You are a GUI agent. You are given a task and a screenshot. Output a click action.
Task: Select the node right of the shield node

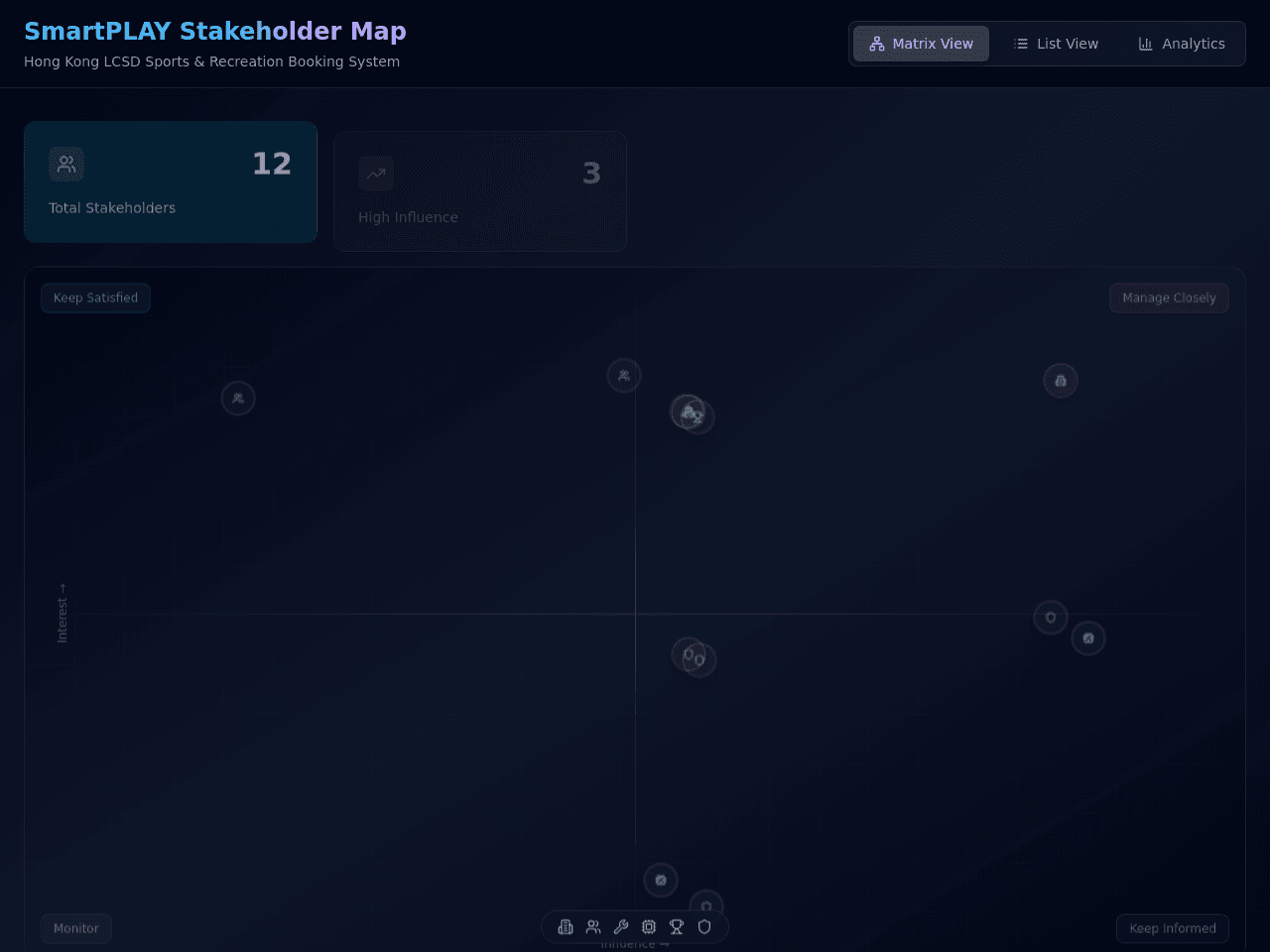tap(1088, 639)
